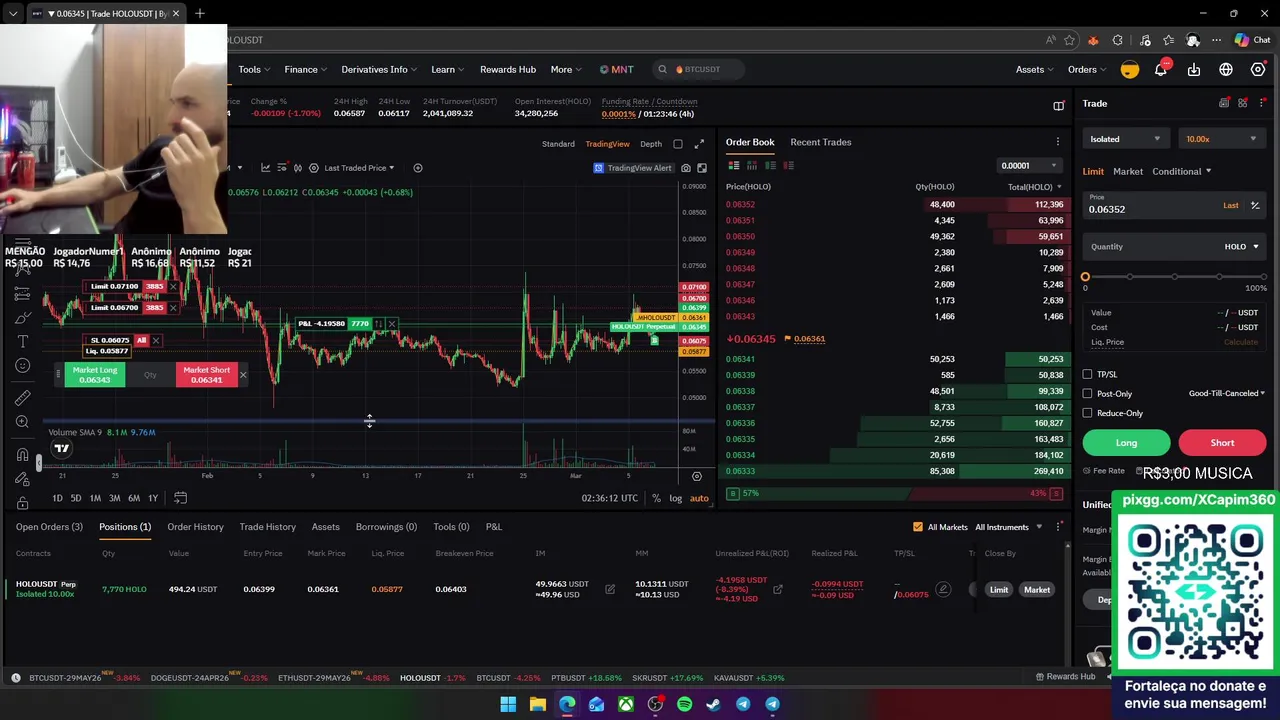Open tutorial book icon above order book

coord(1059,106)
